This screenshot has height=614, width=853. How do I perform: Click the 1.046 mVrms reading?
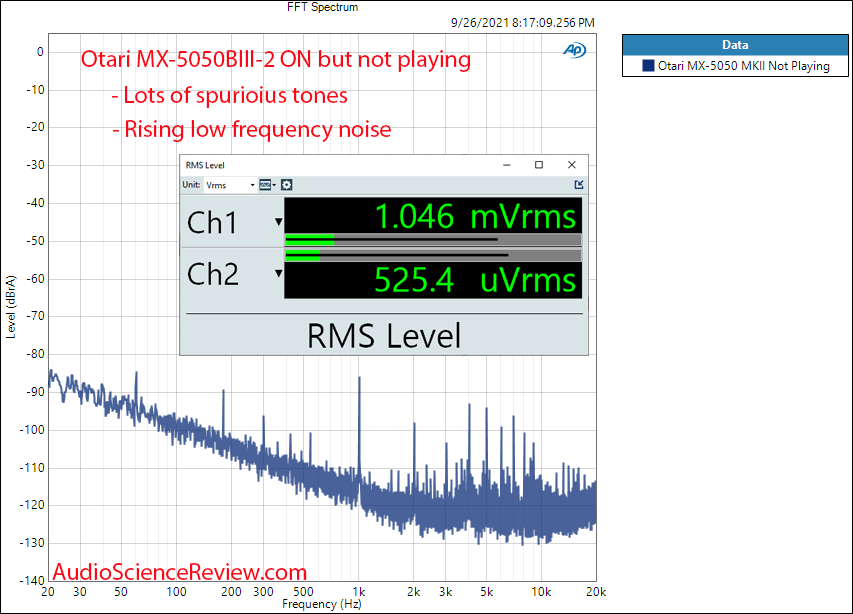475,216
